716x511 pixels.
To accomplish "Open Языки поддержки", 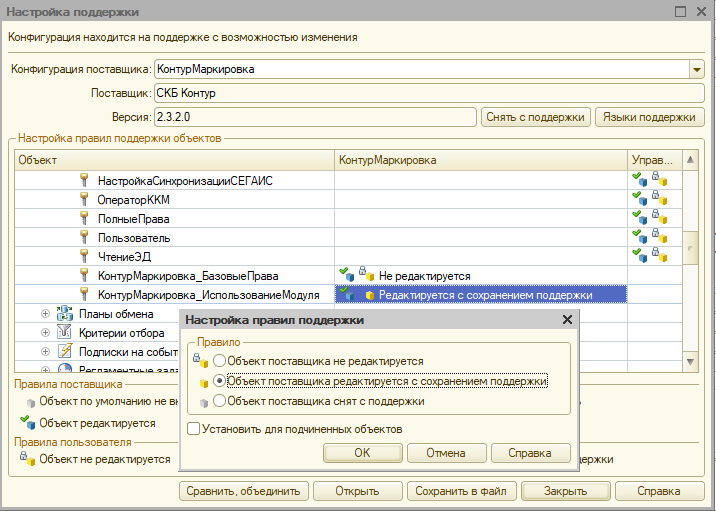I will 649,117.
